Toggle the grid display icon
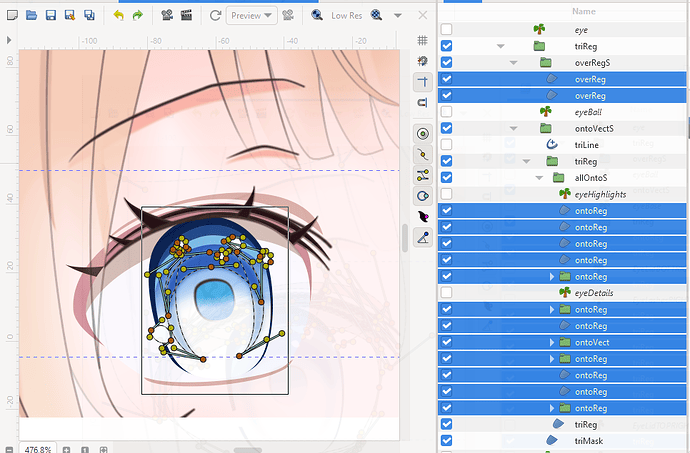The image size is (690, 453). pyautogui.click(x=422, y=41)
